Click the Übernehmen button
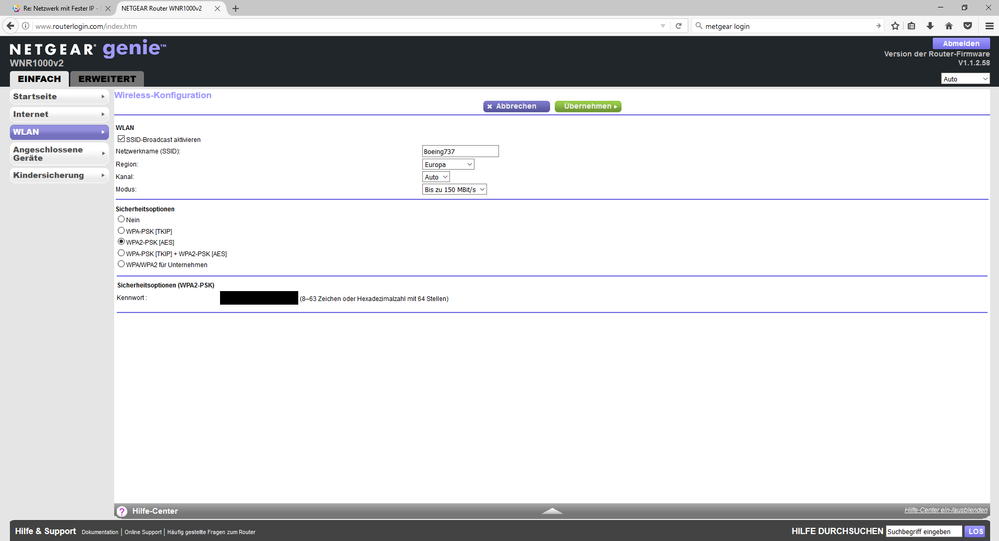The height and width of the screenshot is (541, 999). 588,106
